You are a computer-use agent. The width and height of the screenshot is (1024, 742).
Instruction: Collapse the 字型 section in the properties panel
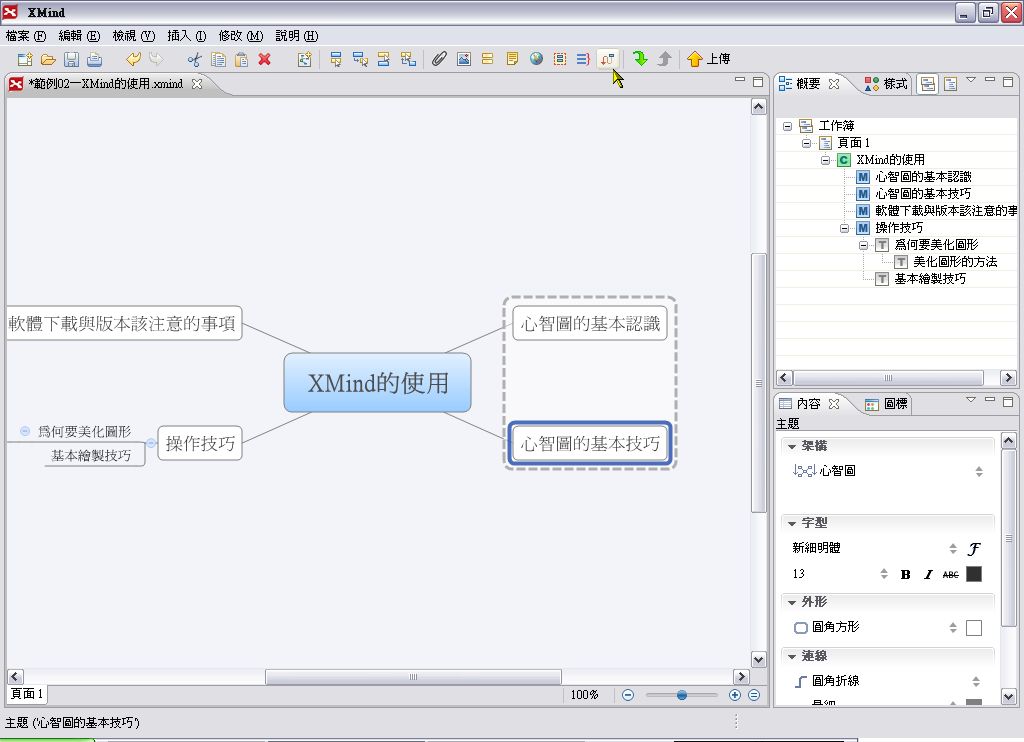[792, 524]
